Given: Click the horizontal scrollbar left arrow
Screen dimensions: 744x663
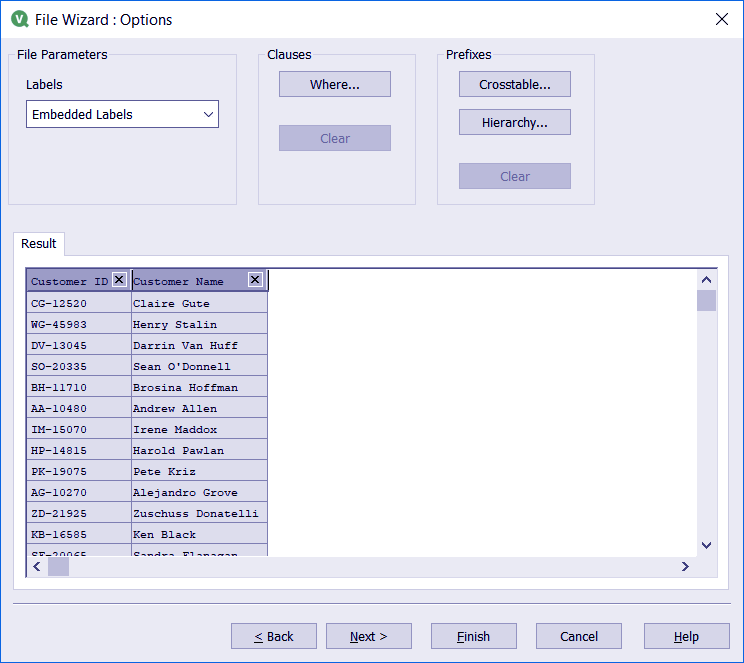Looking at the screenshot, I should (x=37, y=566).
